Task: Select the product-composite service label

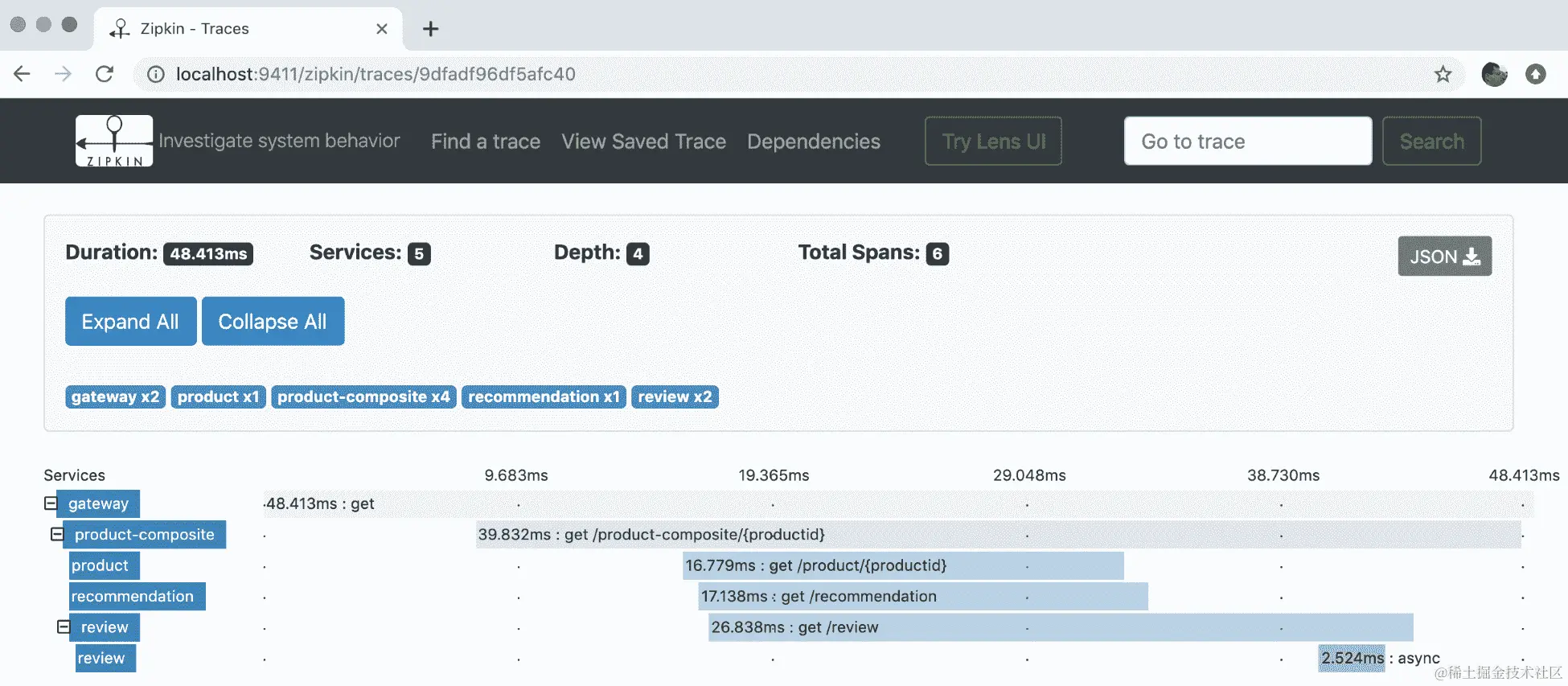Action: click(x=144, y=534)
